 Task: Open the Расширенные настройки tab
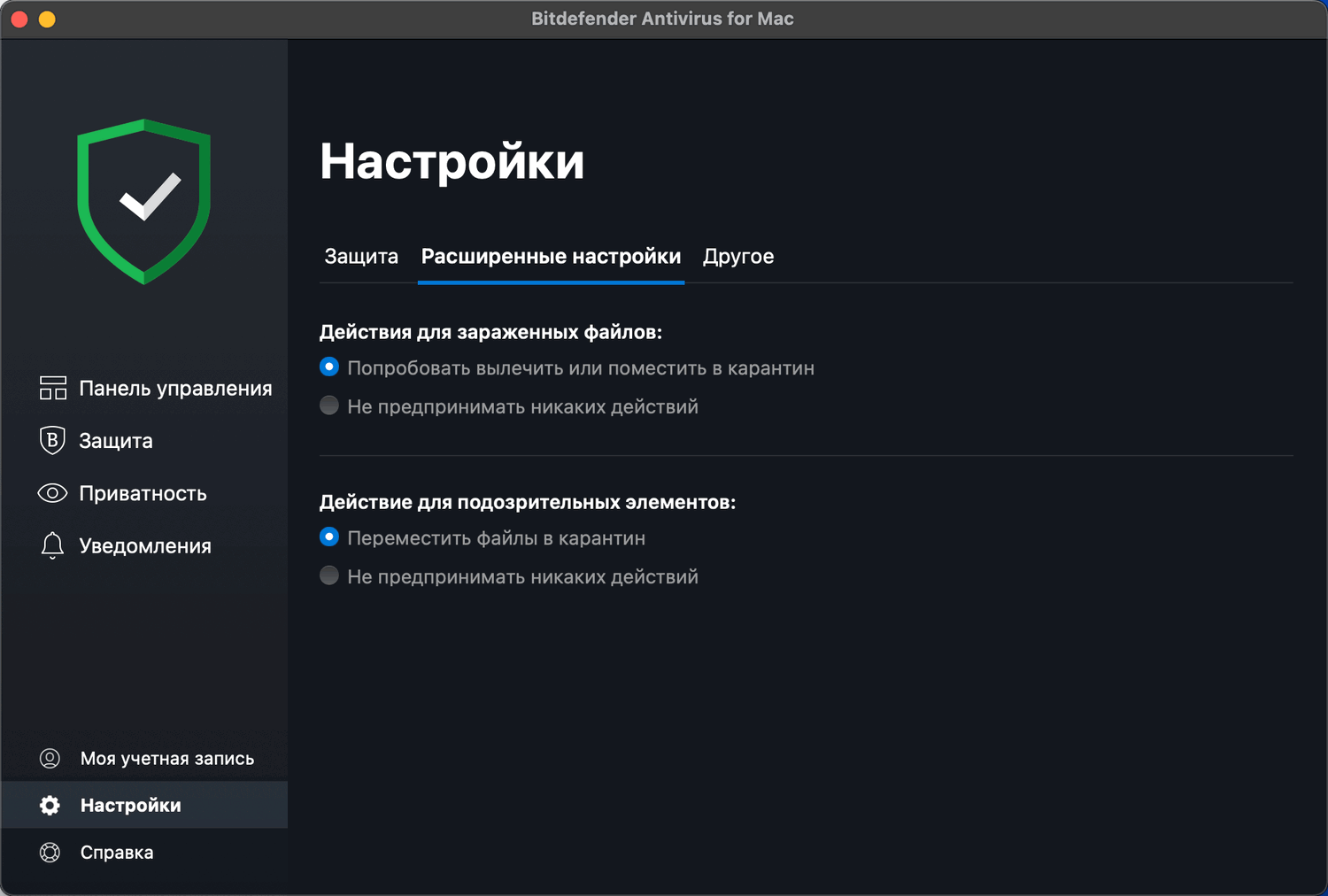tap(551, 257)
